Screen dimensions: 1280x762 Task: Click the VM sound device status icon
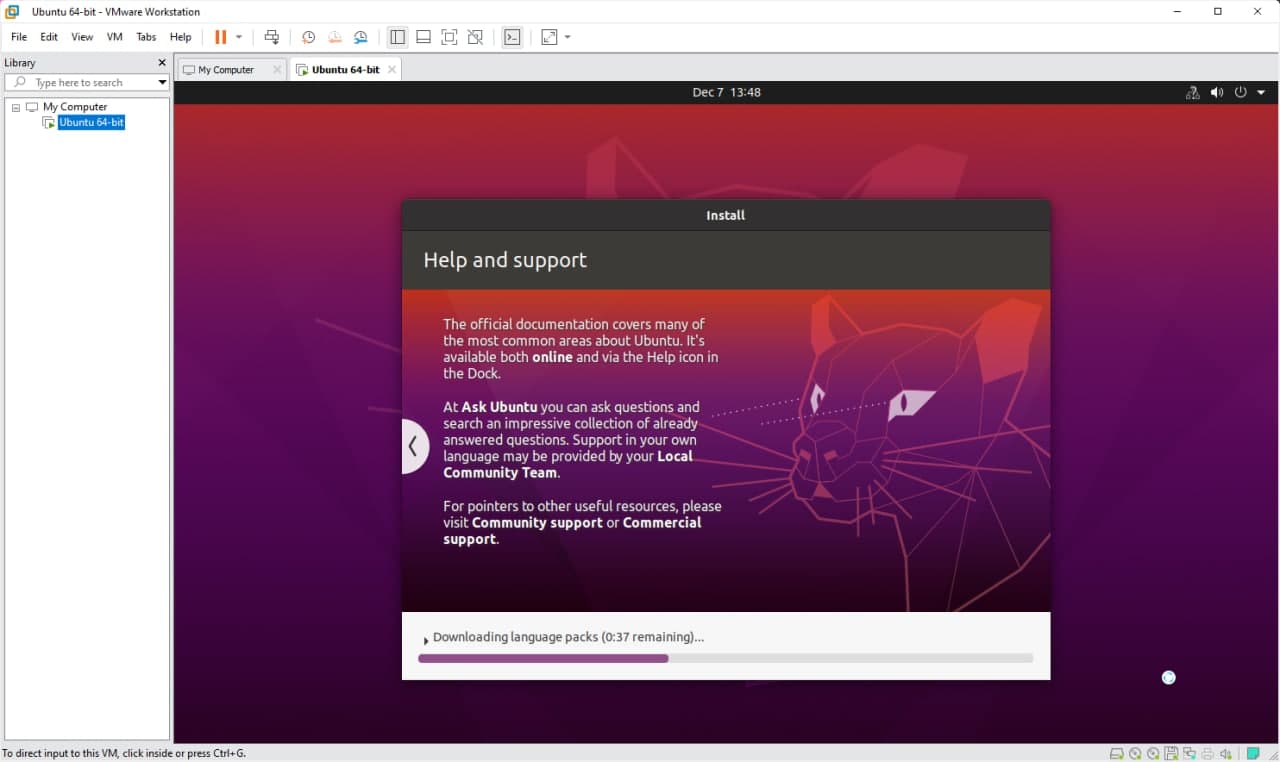1226,753
